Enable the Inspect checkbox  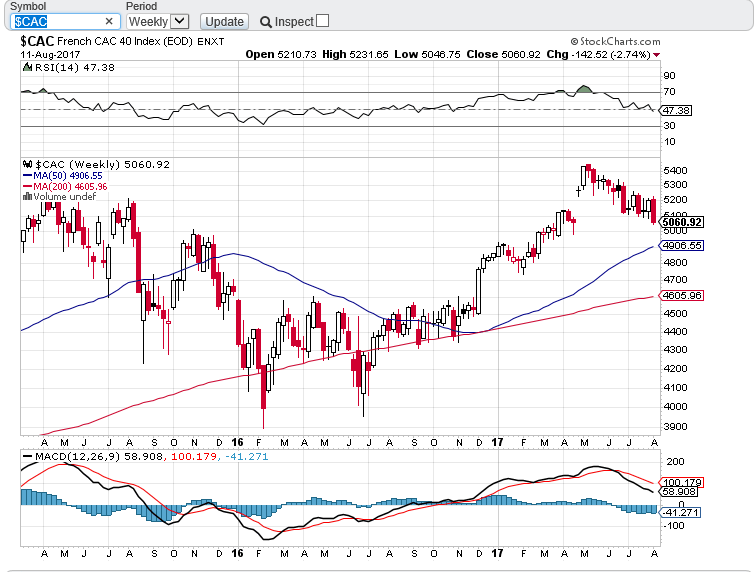coord(323,21)
